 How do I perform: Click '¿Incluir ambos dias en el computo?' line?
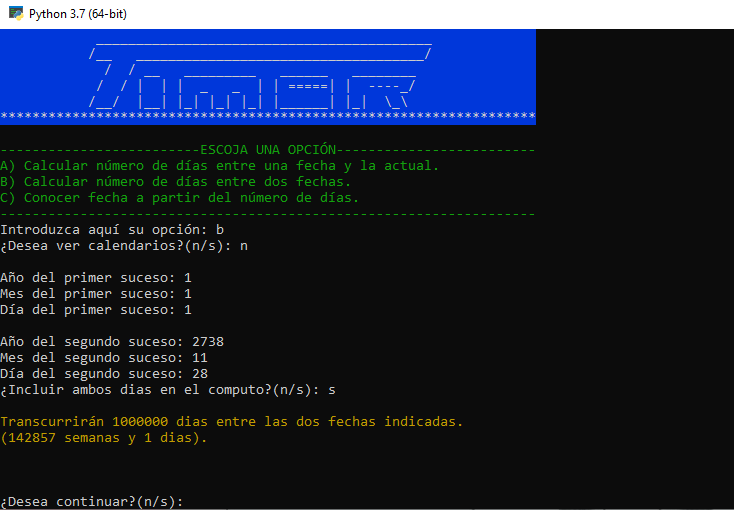pos(168,390)
